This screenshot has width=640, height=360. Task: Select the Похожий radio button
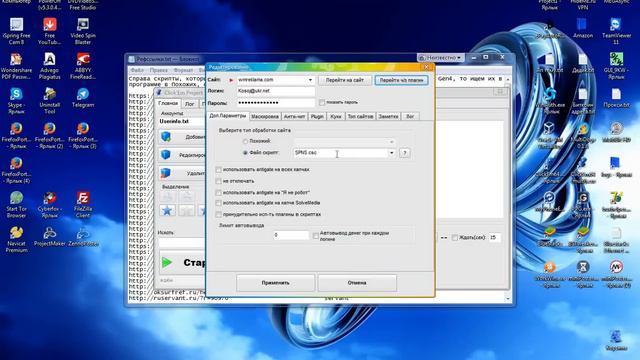click(x=245, y=141)
